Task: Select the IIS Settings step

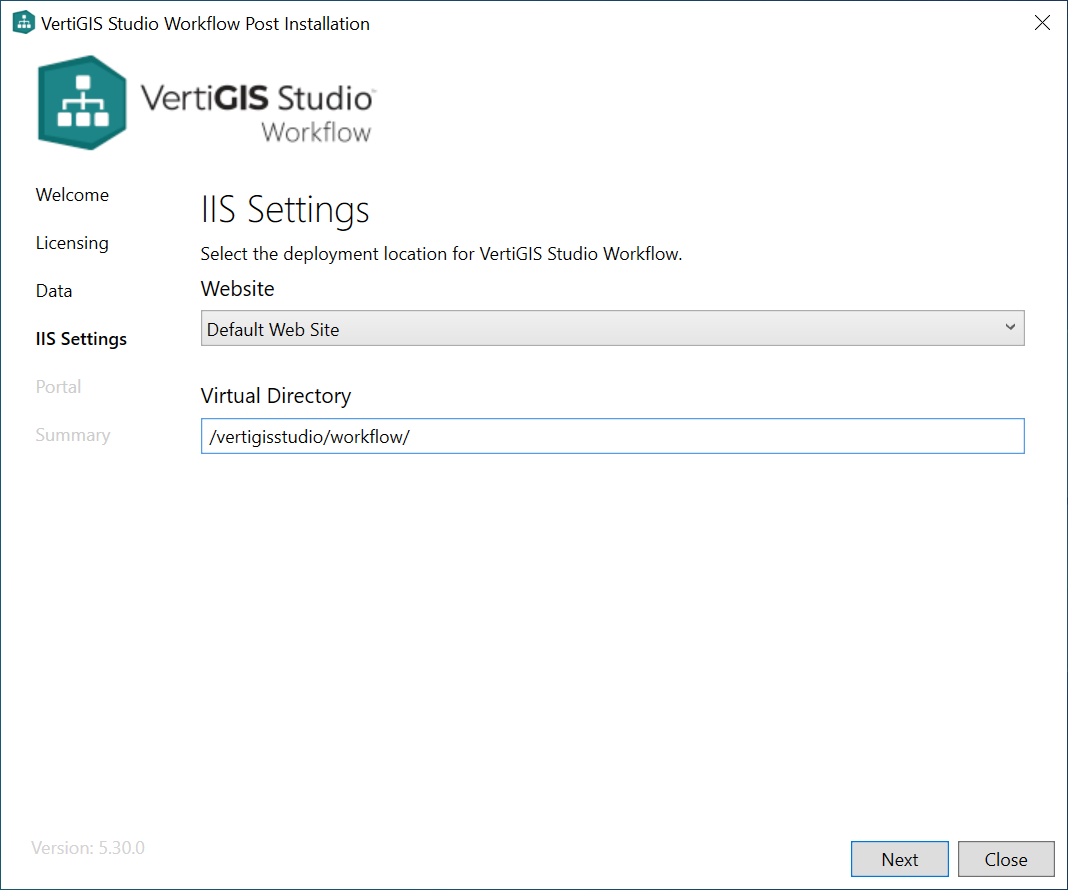Action: pyautogui.click(x=81, y=339)
